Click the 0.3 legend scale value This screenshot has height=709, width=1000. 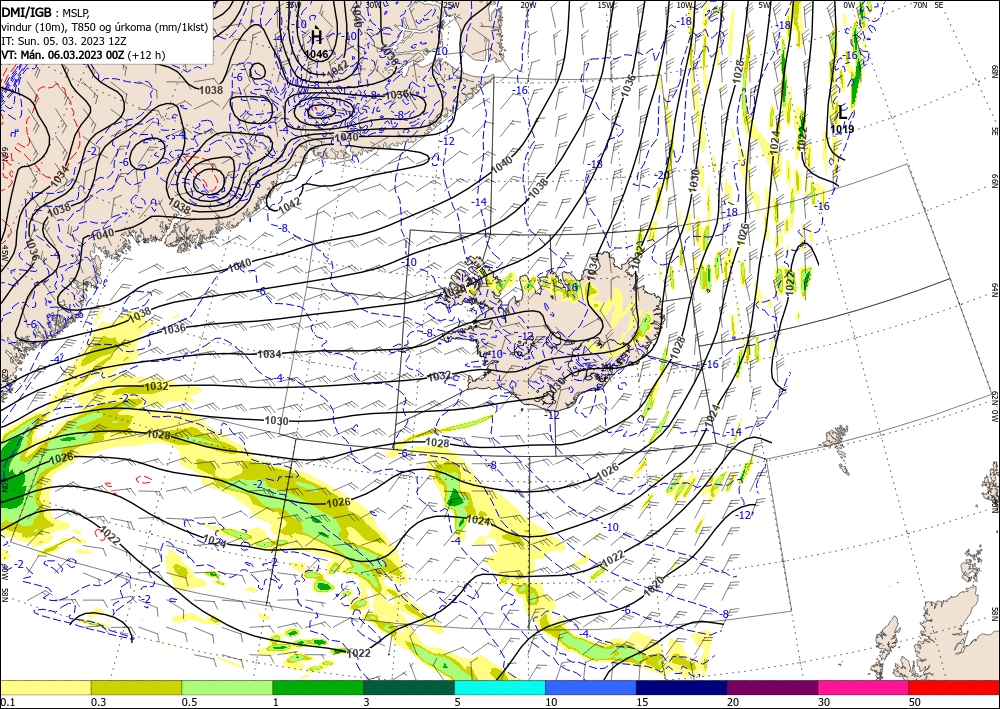(98, 702)
